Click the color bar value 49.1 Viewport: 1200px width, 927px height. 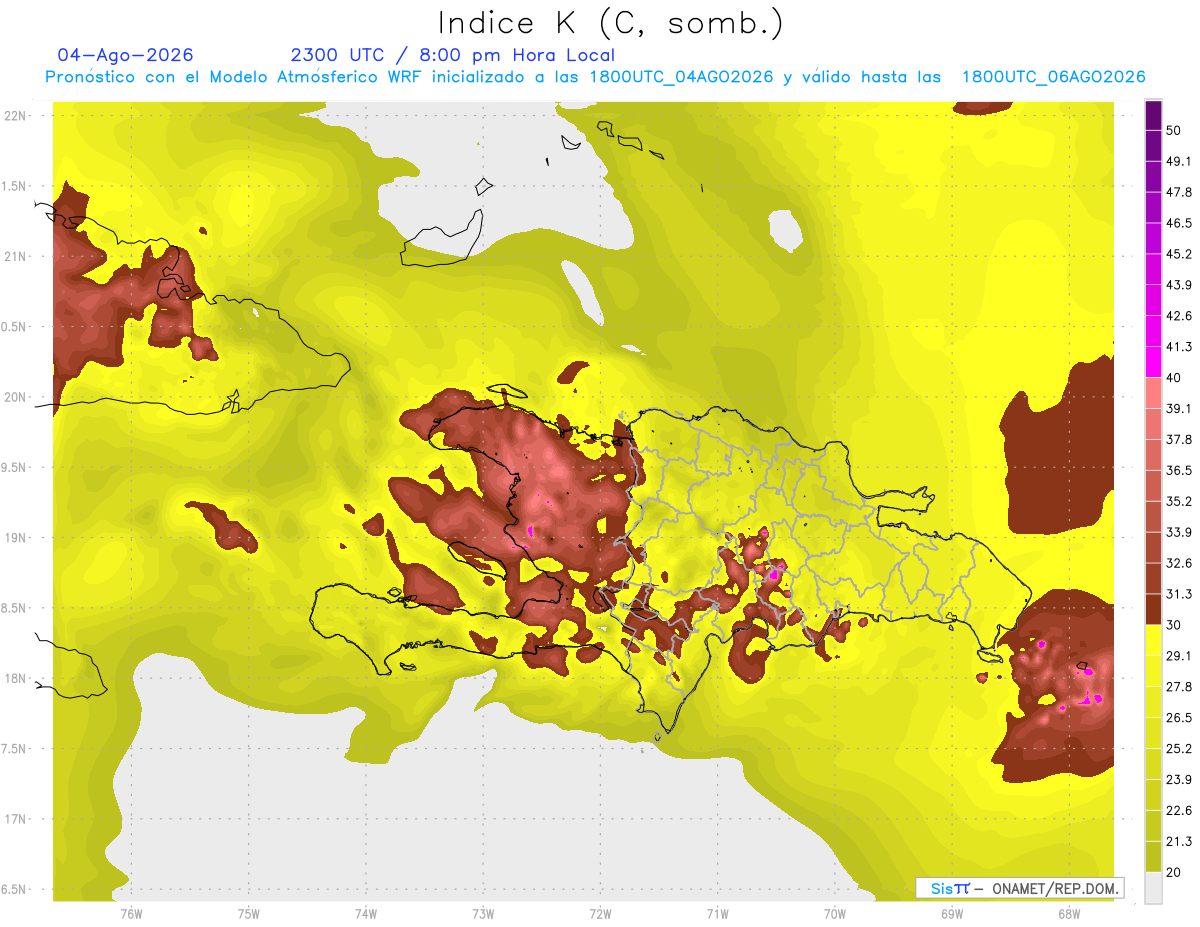coord(1179,162)
